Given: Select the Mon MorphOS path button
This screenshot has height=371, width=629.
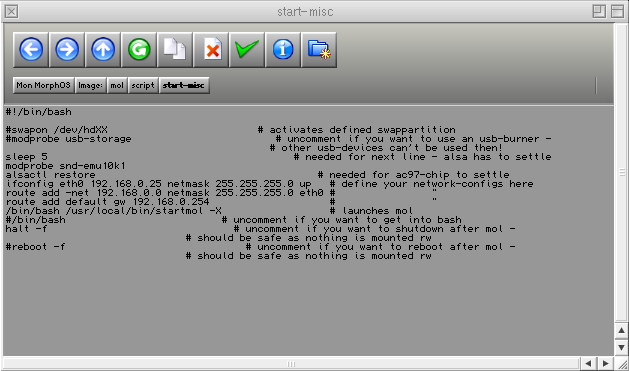Looking at the screenshot, I should coord(43,85).
